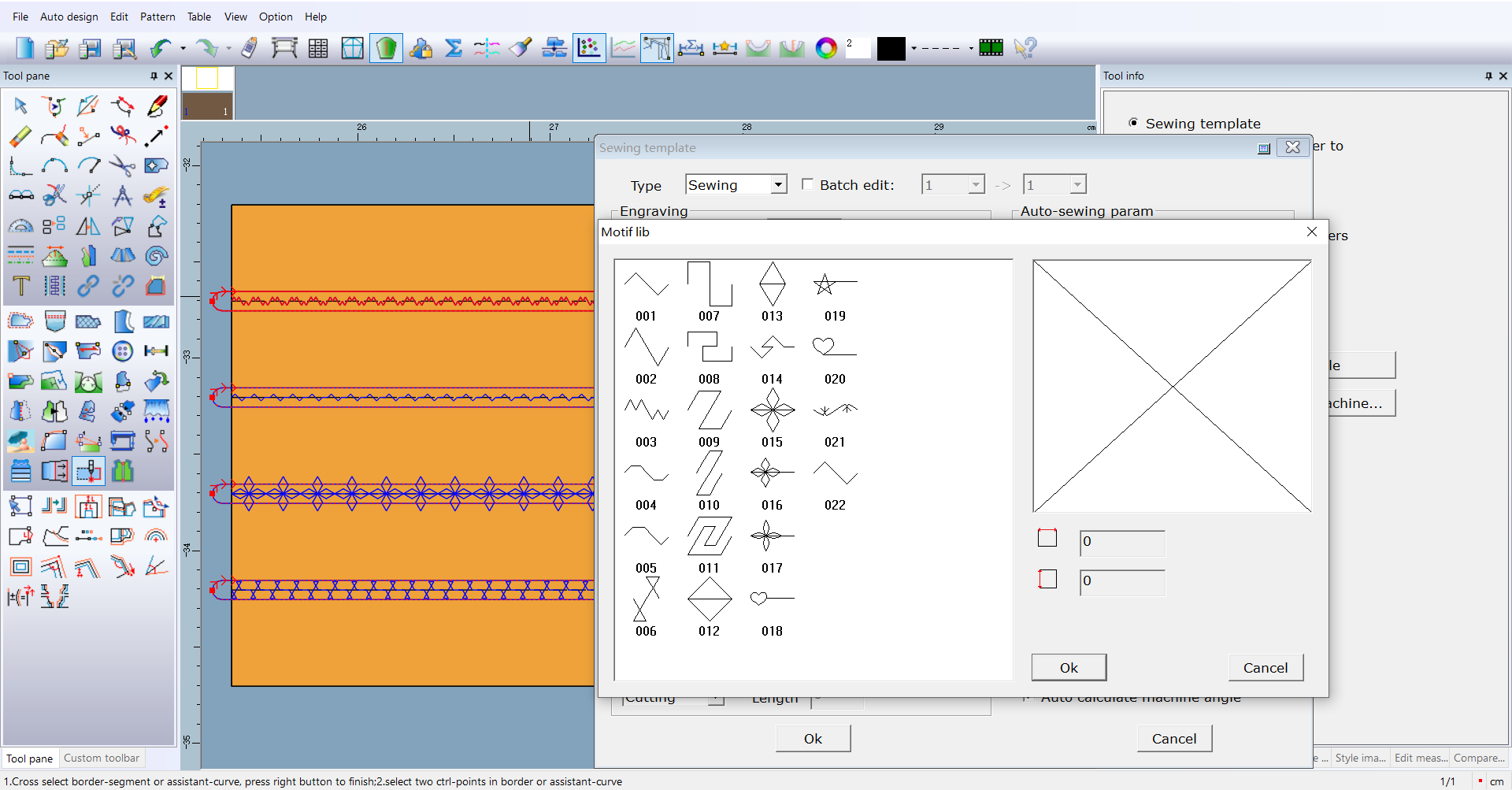Click the help cursor question mark icon
The width and height of the screenshot is (1512, 790).
(1025, 48)
